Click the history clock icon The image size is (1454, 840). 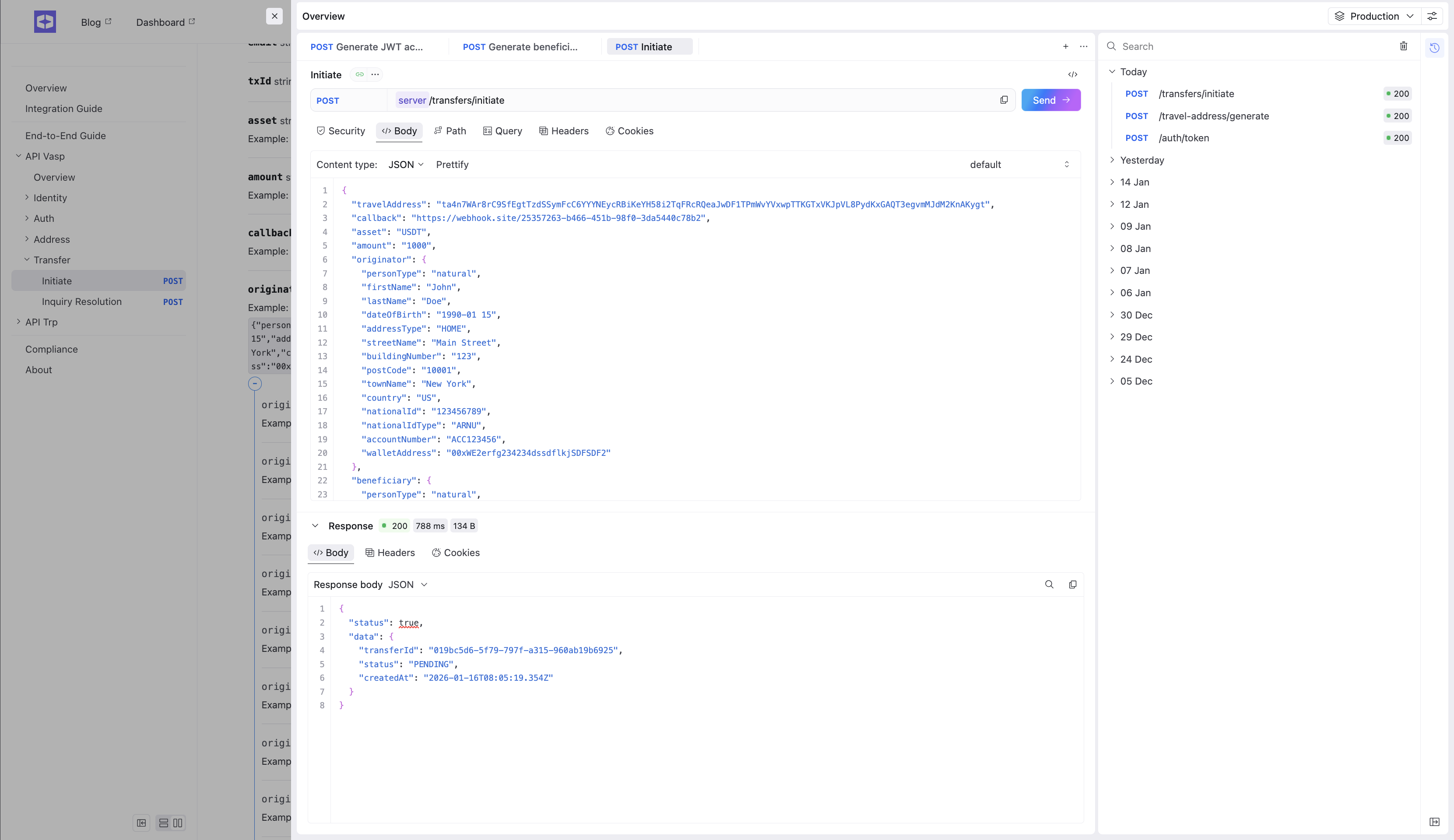tap(1434, 47)
